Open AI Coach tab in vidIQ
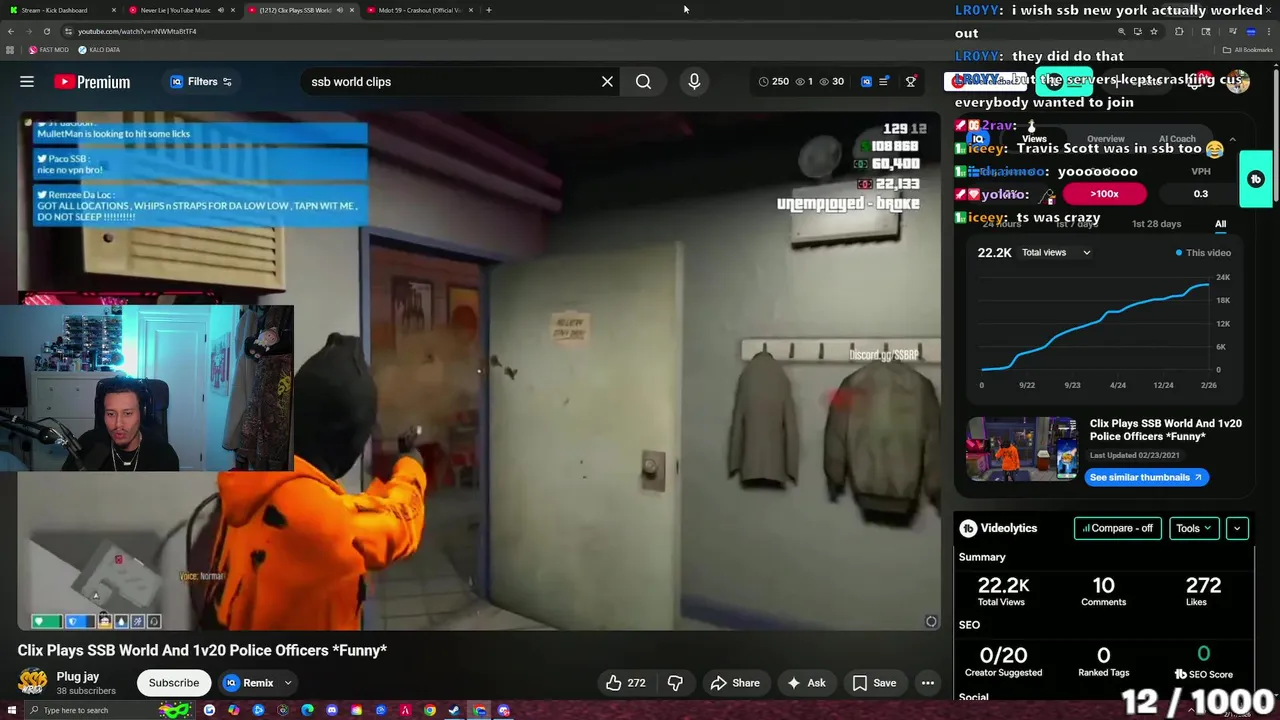Viewport: 1280px width, 720px height. pyautogui.click(x=1177, y=139)
